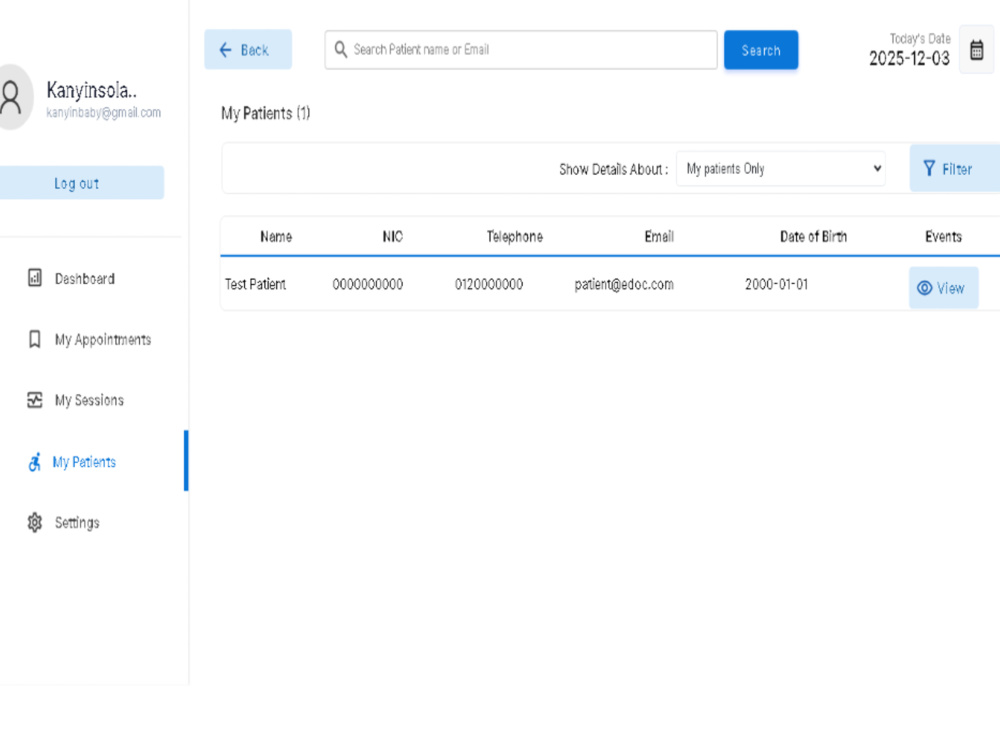Click the patient@edoc.com email cell
The image size is (1000, 750).
click(624, 284)
